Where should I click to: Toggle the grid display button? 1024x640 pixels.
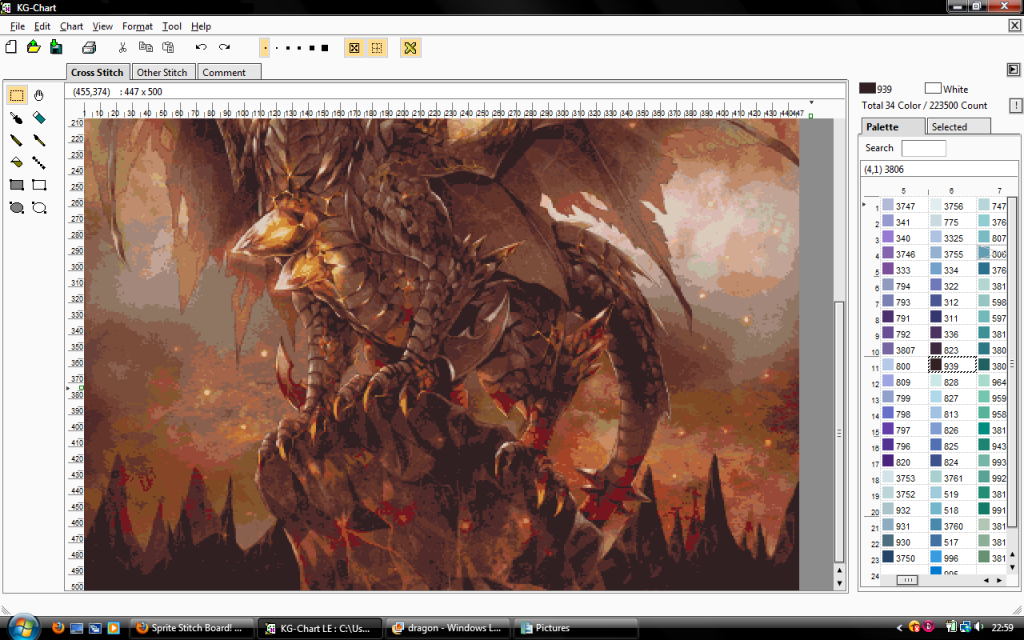[377, 47]
